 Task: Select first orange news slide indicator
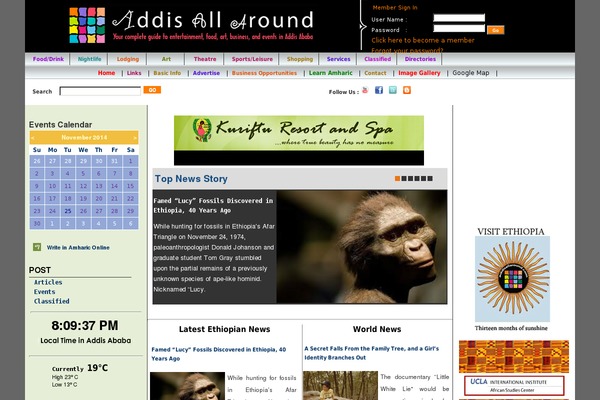397,179
